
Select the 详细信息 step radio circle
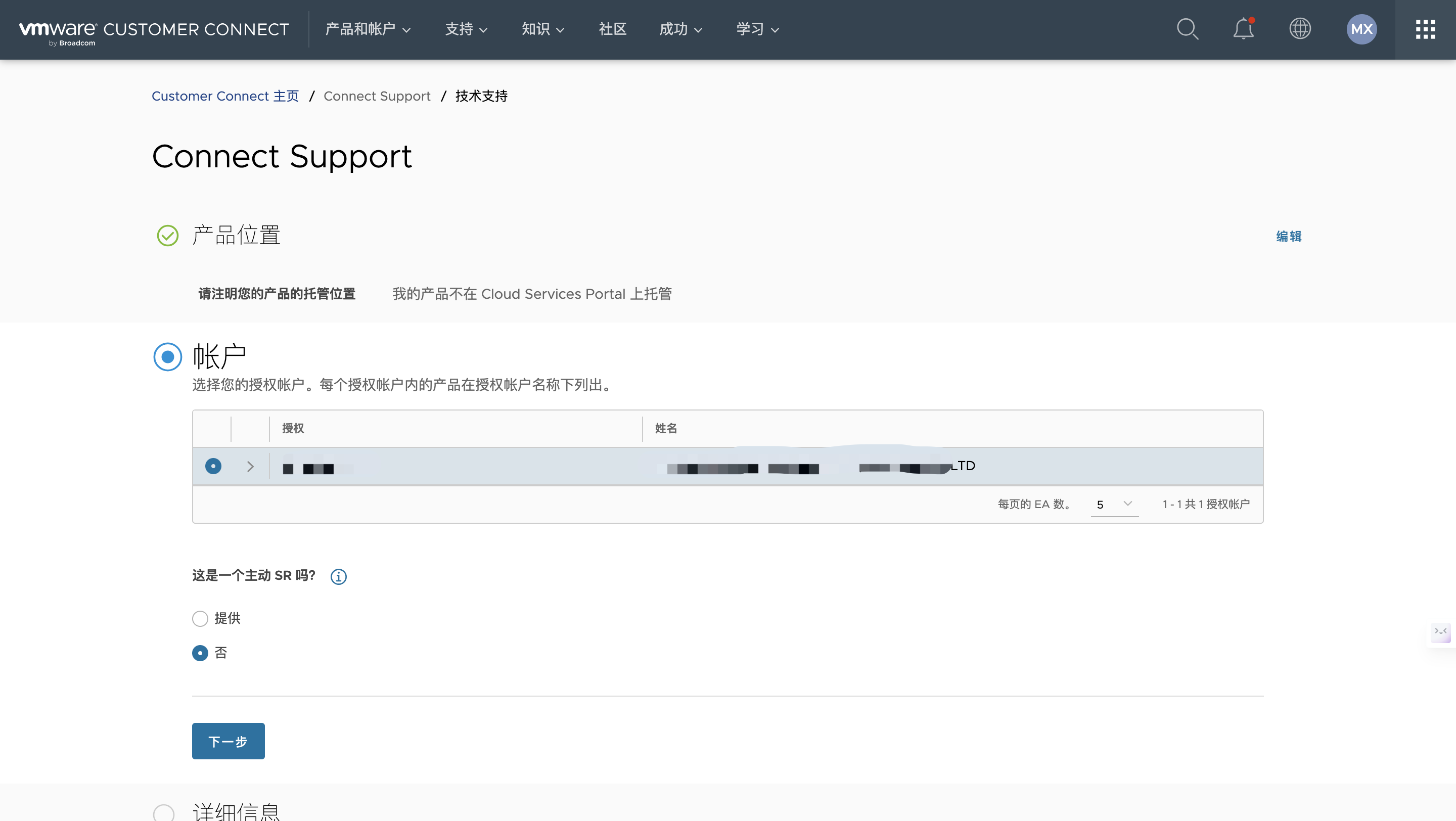click(164, 813)
